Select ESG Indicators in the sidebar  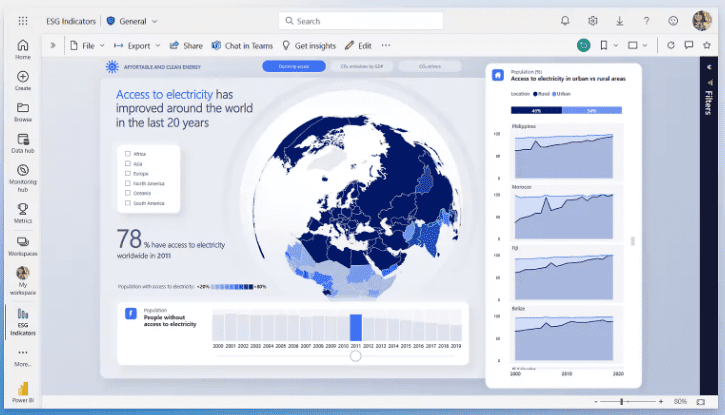23,322
